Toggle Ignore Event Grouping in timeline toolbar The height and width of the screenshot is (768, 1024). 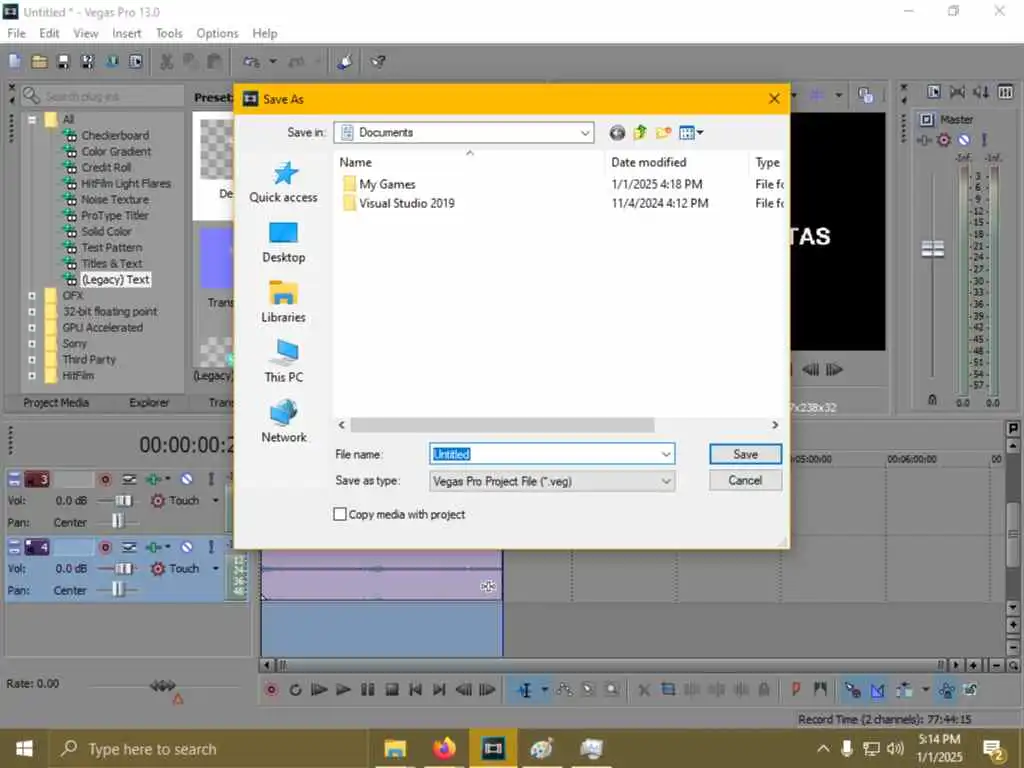point(970,690)
